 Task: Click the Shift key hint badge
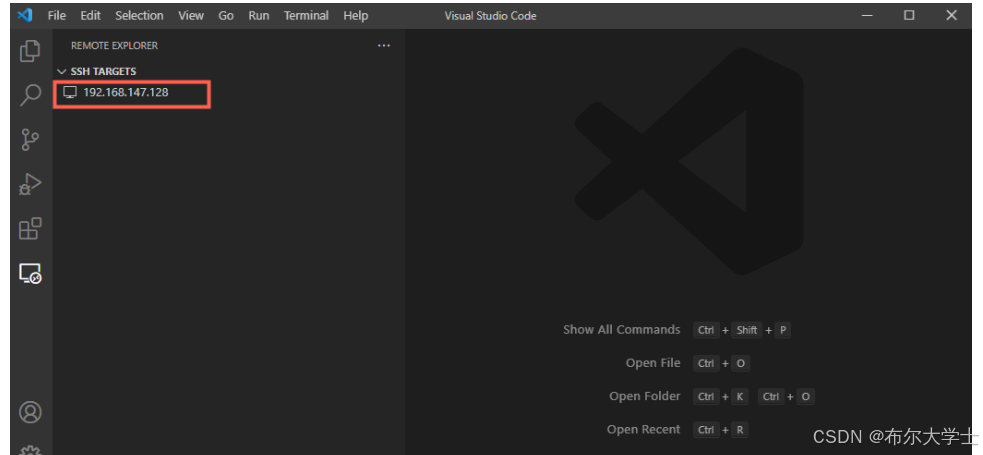[x=747, y=330]
